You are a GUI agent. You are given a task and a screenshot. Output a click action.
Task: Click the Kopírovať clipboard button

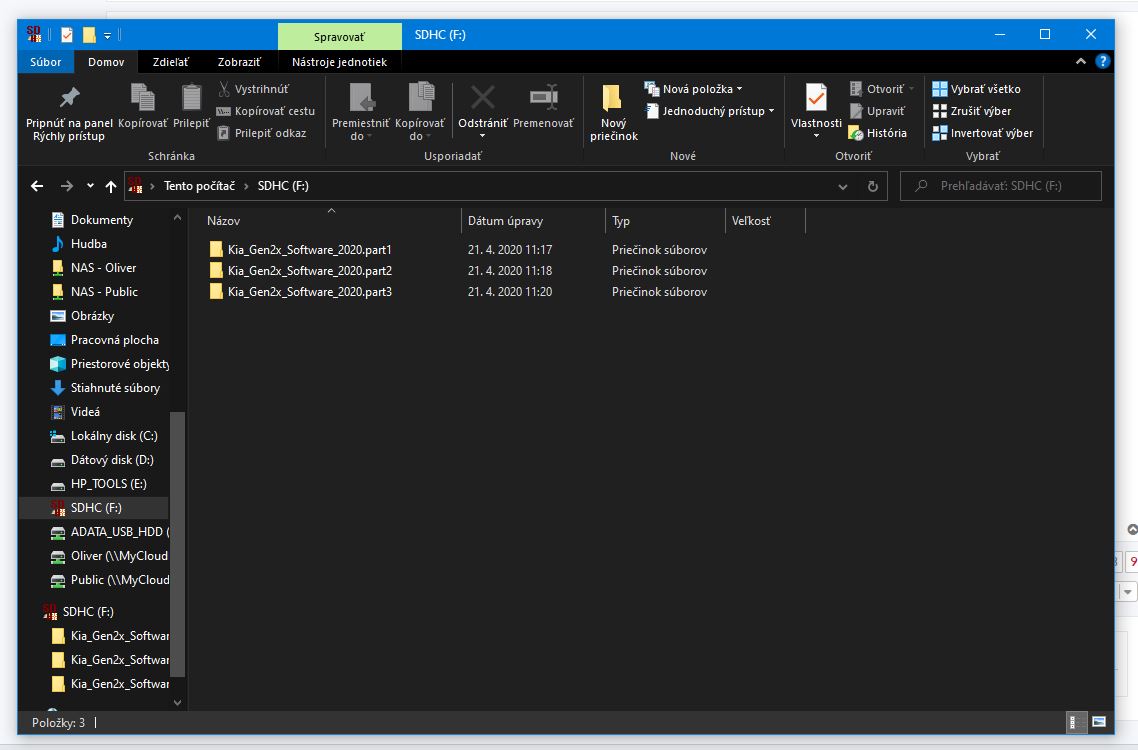pyautogui.click(x=142, y=107)
